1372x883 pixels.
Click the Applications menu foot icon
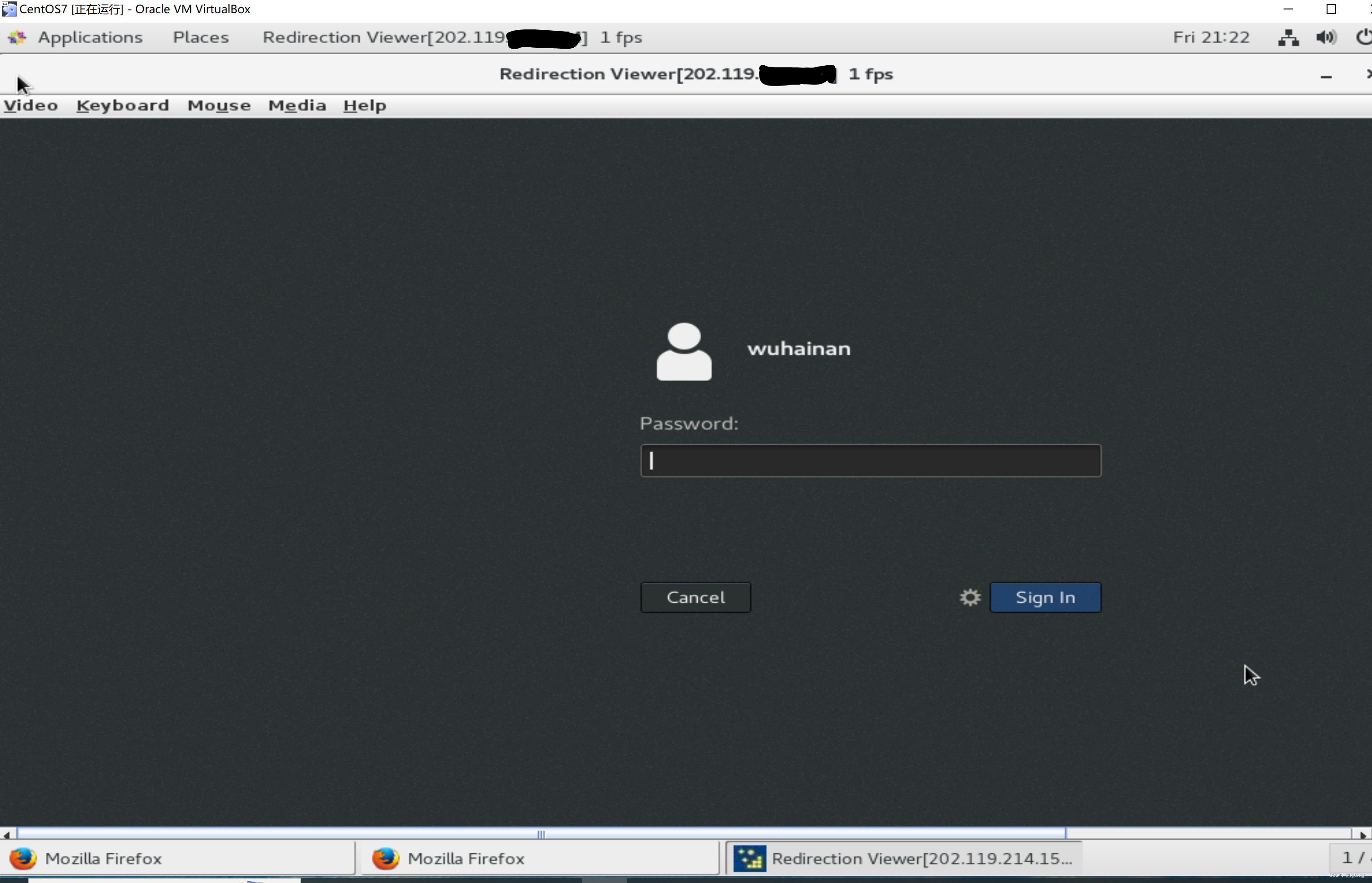click(x=17, y=38)
